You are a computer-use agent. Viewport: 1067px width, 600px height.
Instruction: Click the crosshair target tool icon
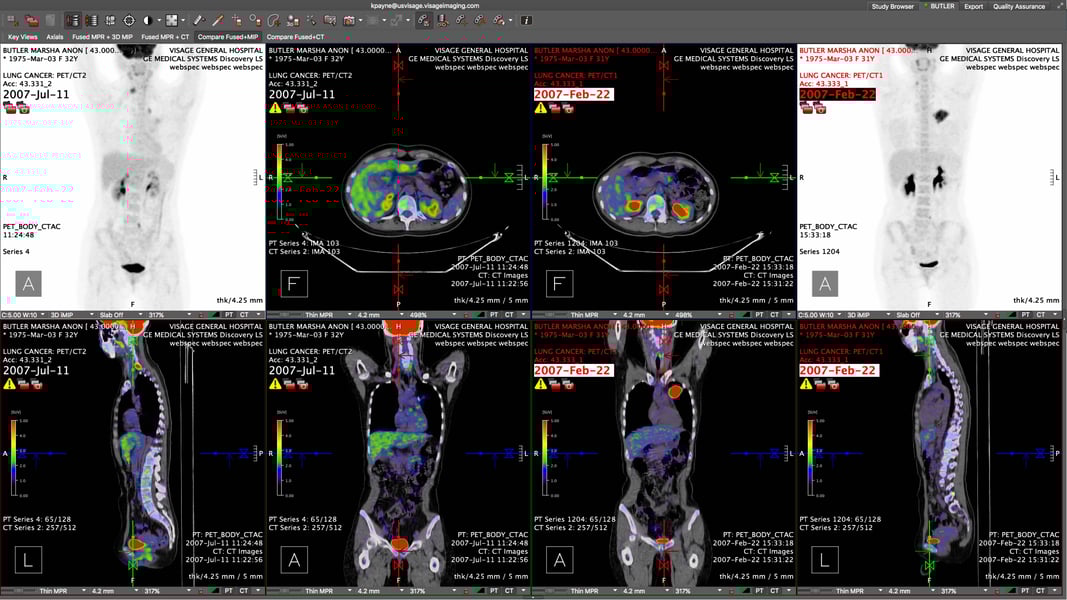tap(129, 20)
